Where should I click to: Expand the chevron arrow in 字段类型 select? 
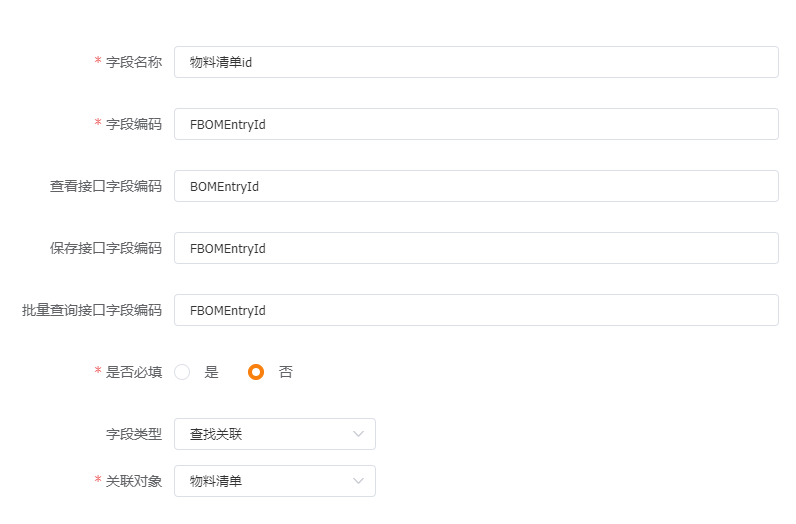(358, 434)
